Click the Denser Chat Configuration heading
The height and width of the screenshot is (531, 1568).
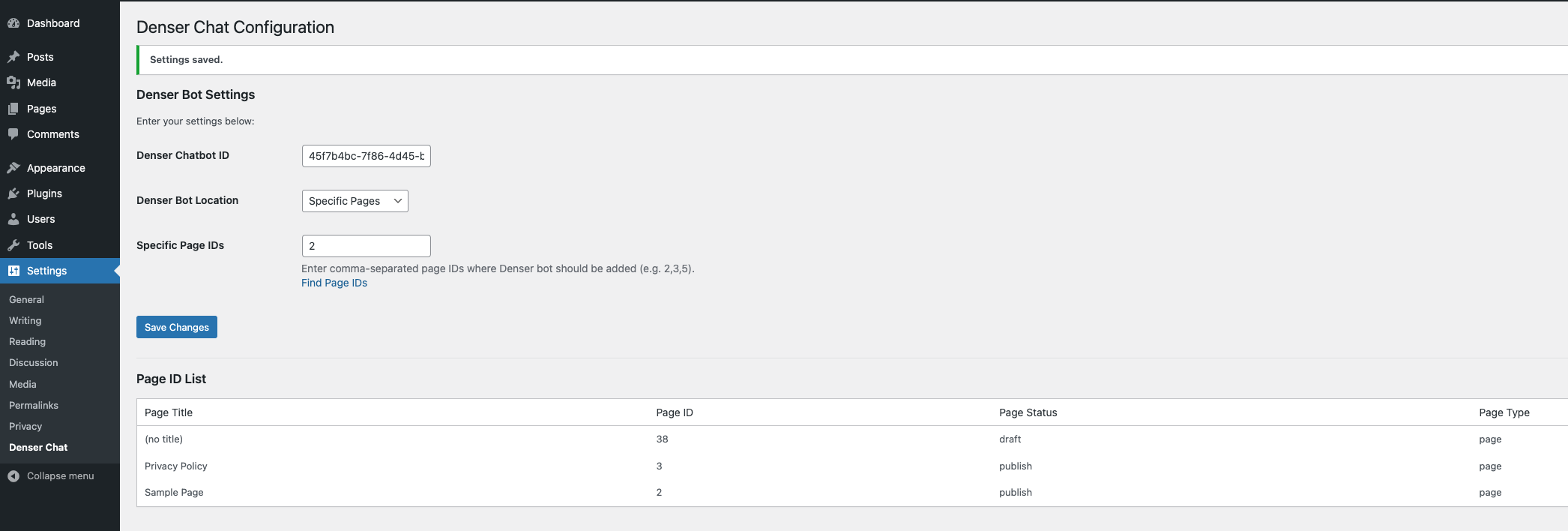235,27
